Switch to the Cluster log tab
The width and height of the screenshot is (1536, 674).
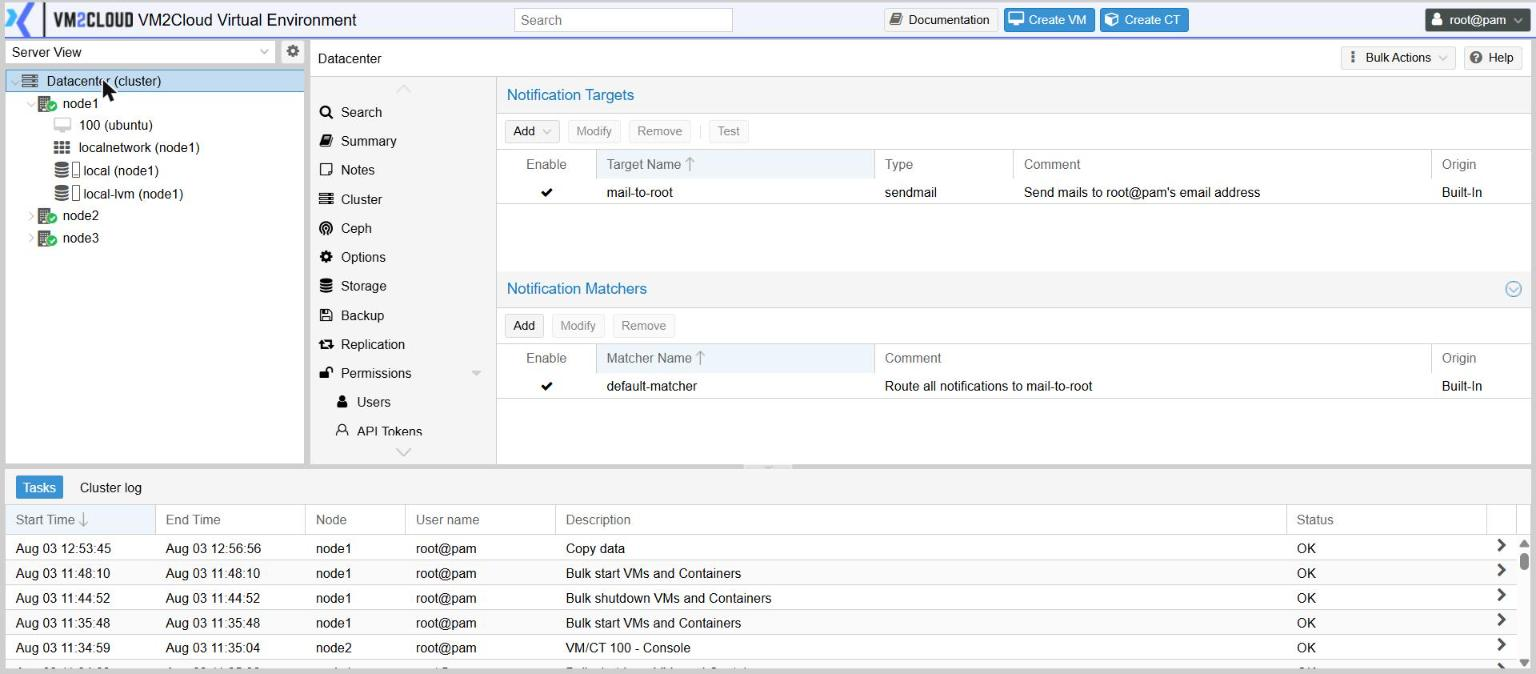tap(111, 488)
